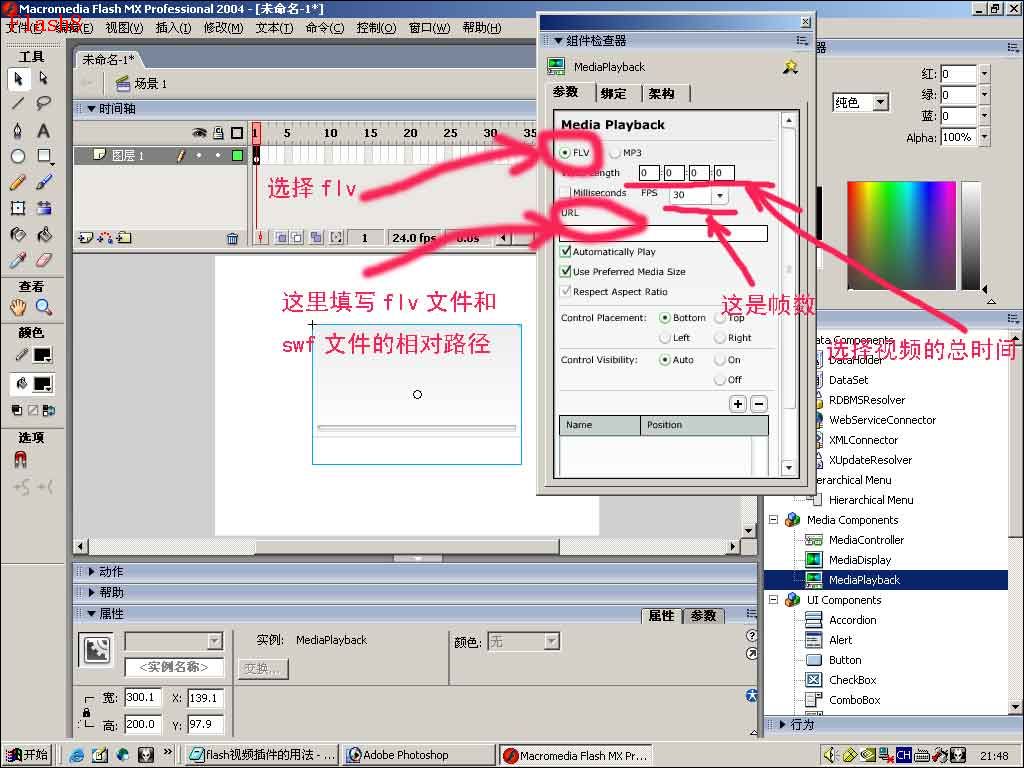Select the Fill Transform tool

(x=44, y=208)
